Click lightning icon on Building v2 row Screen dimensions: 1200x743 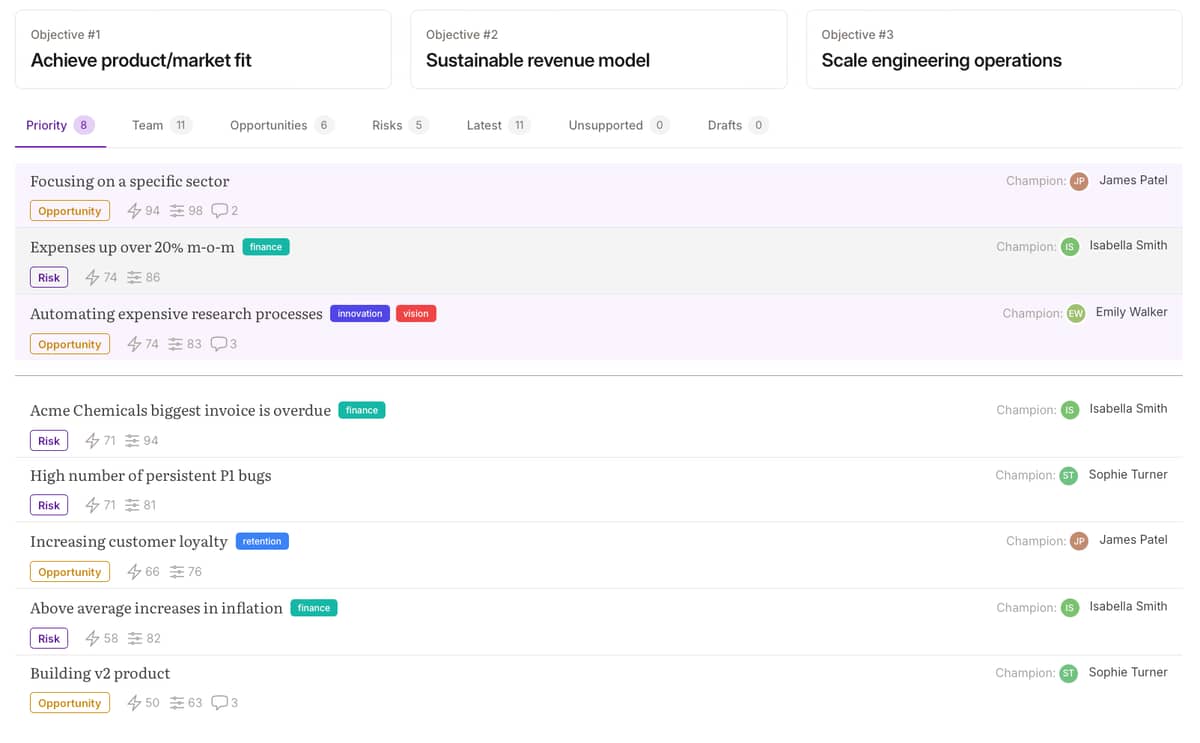[134, 703]
